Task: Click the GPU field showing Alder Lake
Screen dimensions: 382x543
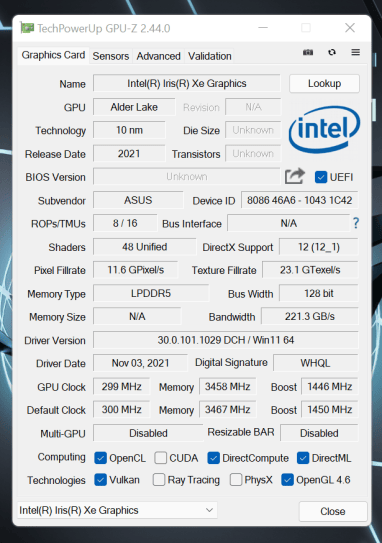Action: tap(134, 107)
